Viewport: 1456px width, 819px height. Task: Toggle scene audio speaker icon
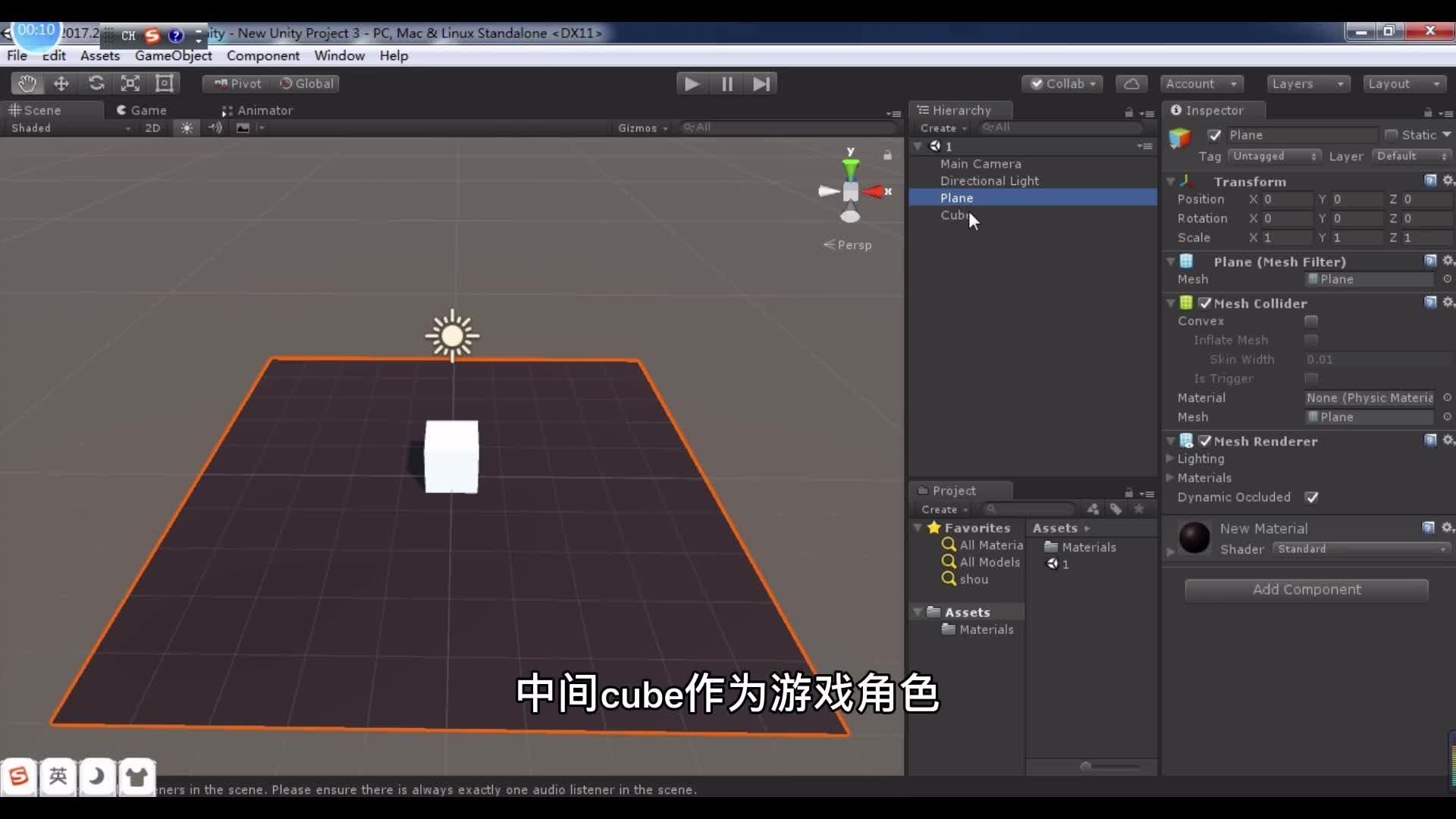tap(215, 127)
